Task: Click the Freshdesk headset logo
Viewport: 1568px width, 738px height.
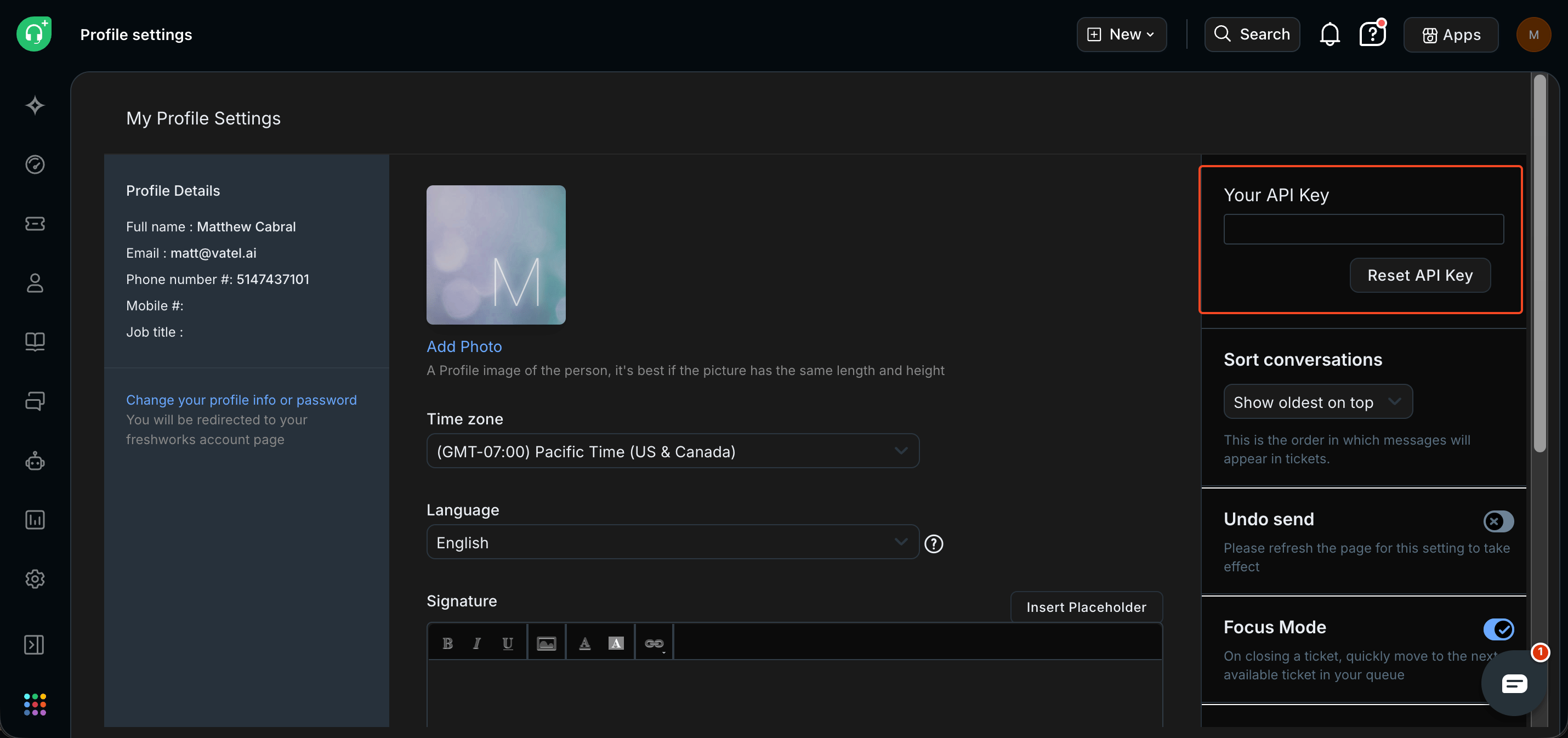Action: [x=34, y=34]
